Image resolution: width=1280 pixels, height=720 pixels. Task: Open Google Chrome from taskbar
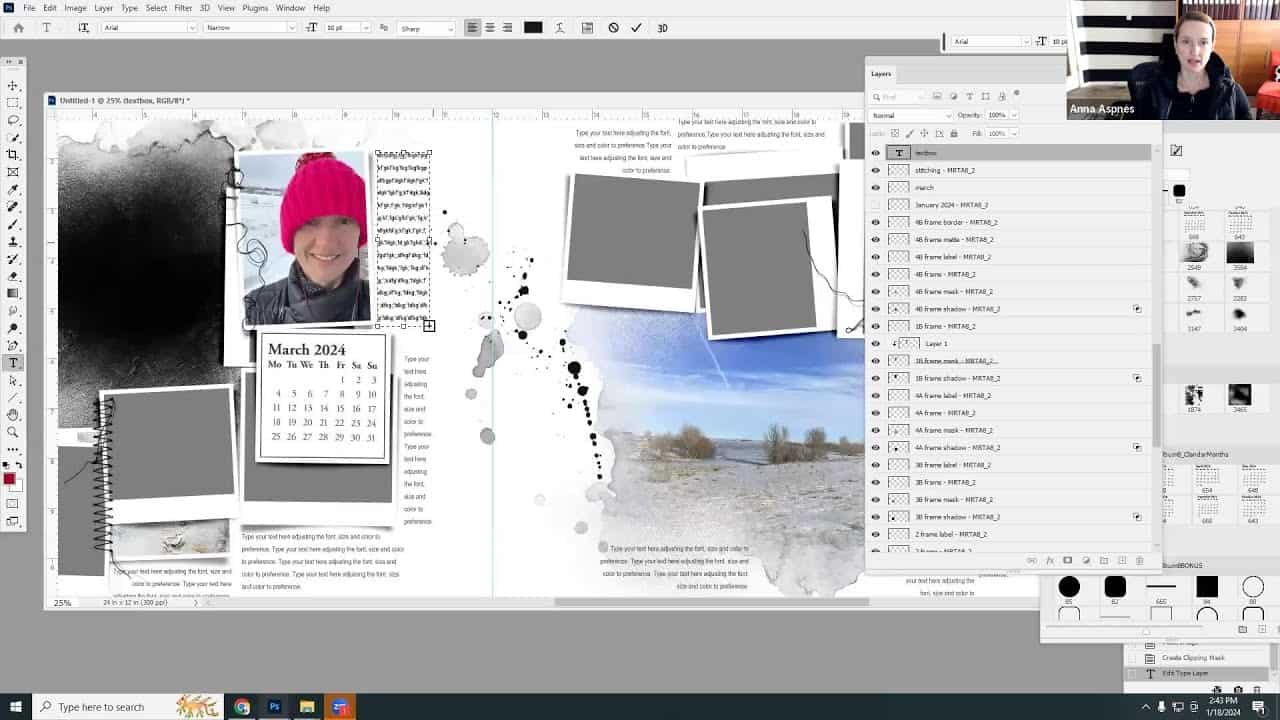coord(242,707)
